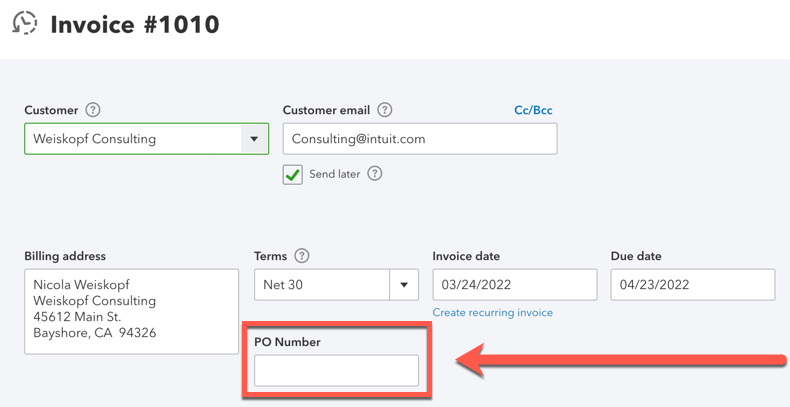This screenshot has width=790, height=407.
Task: Click the Send later label text
Action: [334, 174]
